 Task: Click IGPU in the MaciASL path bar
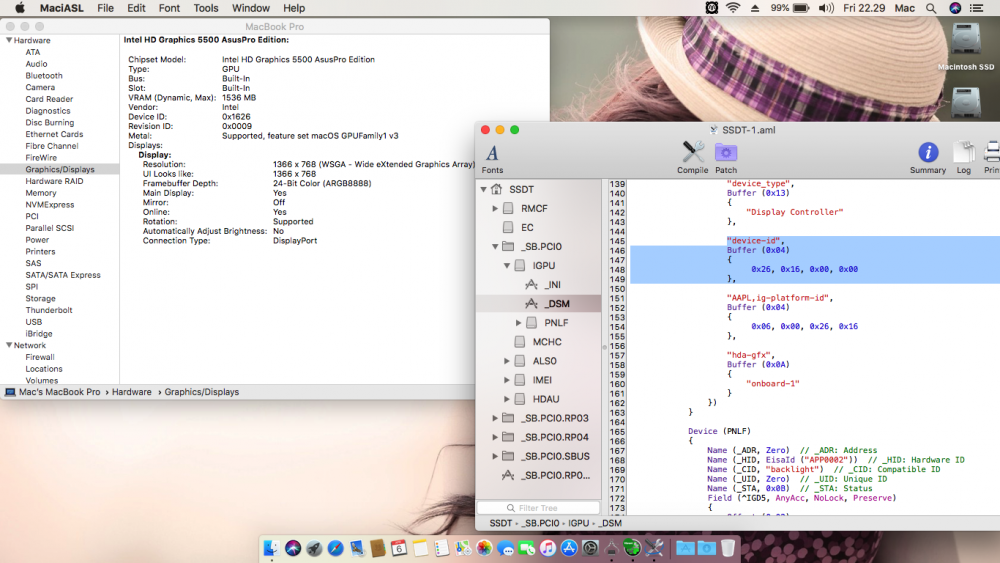pyautogui.click(x=578, y=523)
